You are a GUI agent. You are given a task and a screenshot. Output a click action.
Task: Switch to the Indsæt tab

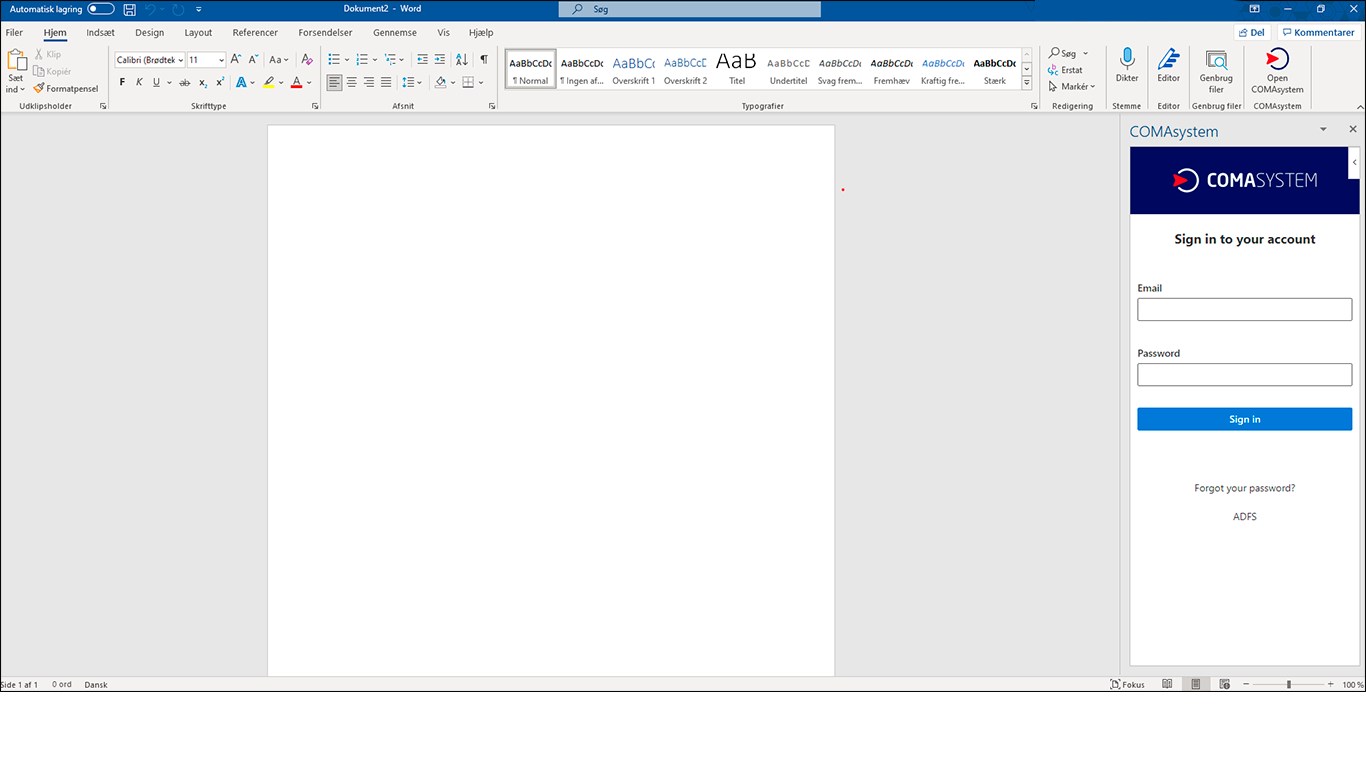(x=100, y=32)
